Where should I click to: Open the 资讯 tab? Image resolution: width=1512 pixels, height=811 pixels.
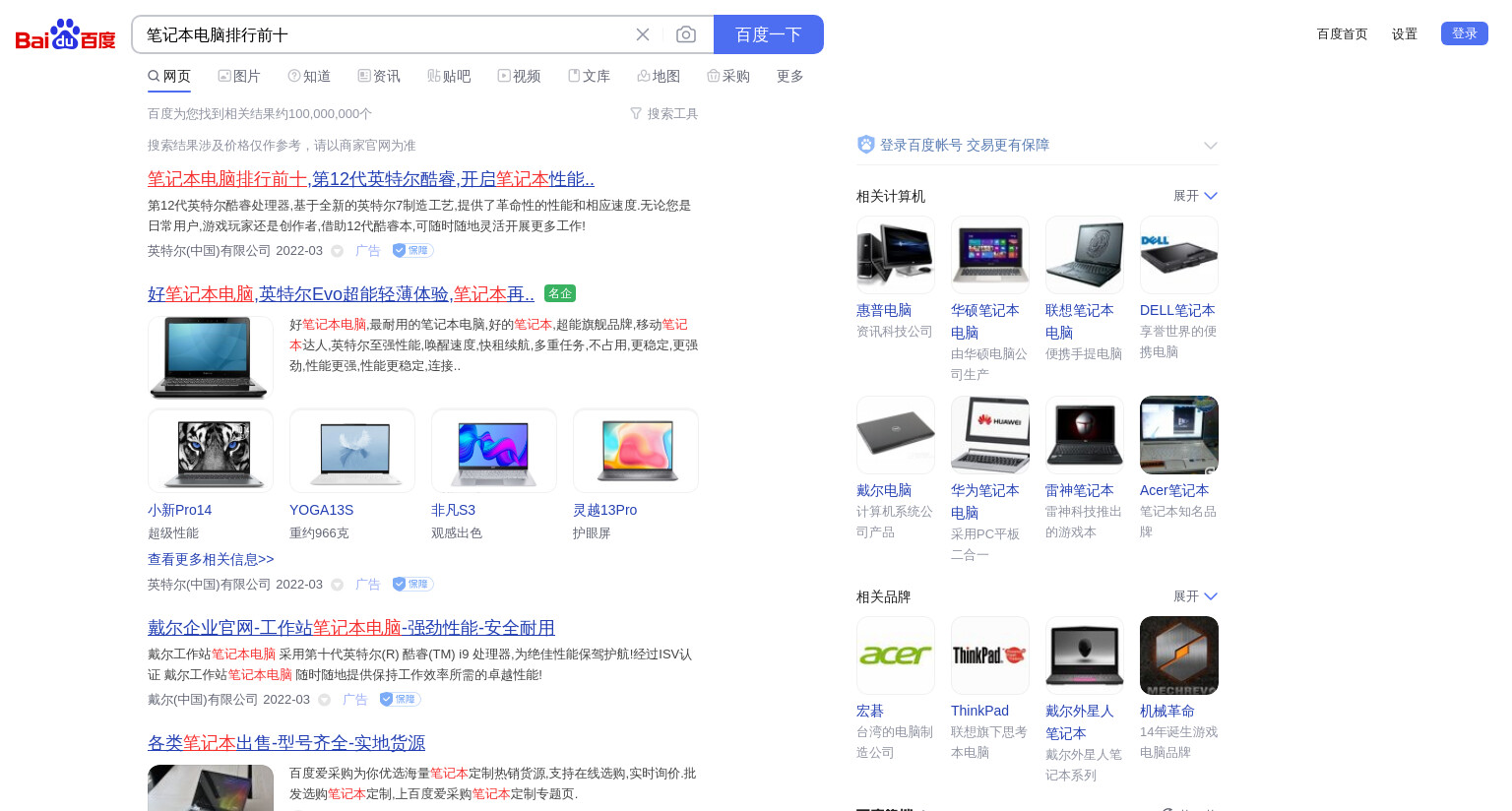(379, 76)
